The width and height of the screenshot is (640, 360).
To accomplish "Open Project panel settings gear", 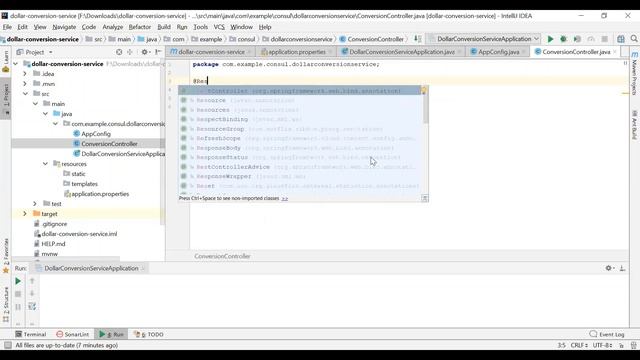I will (x=144, y=52).
